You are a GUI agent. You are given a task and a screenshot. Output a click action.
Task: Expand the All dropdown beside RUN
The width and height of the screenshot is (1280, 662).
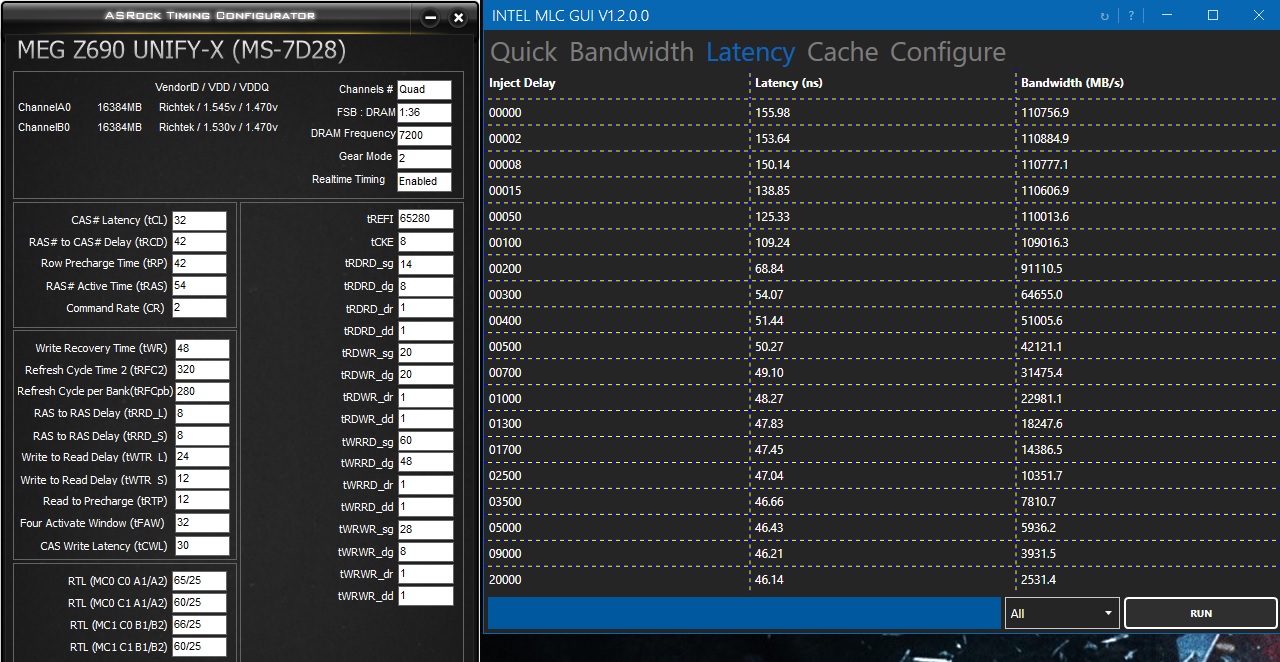click(1061, 613)
